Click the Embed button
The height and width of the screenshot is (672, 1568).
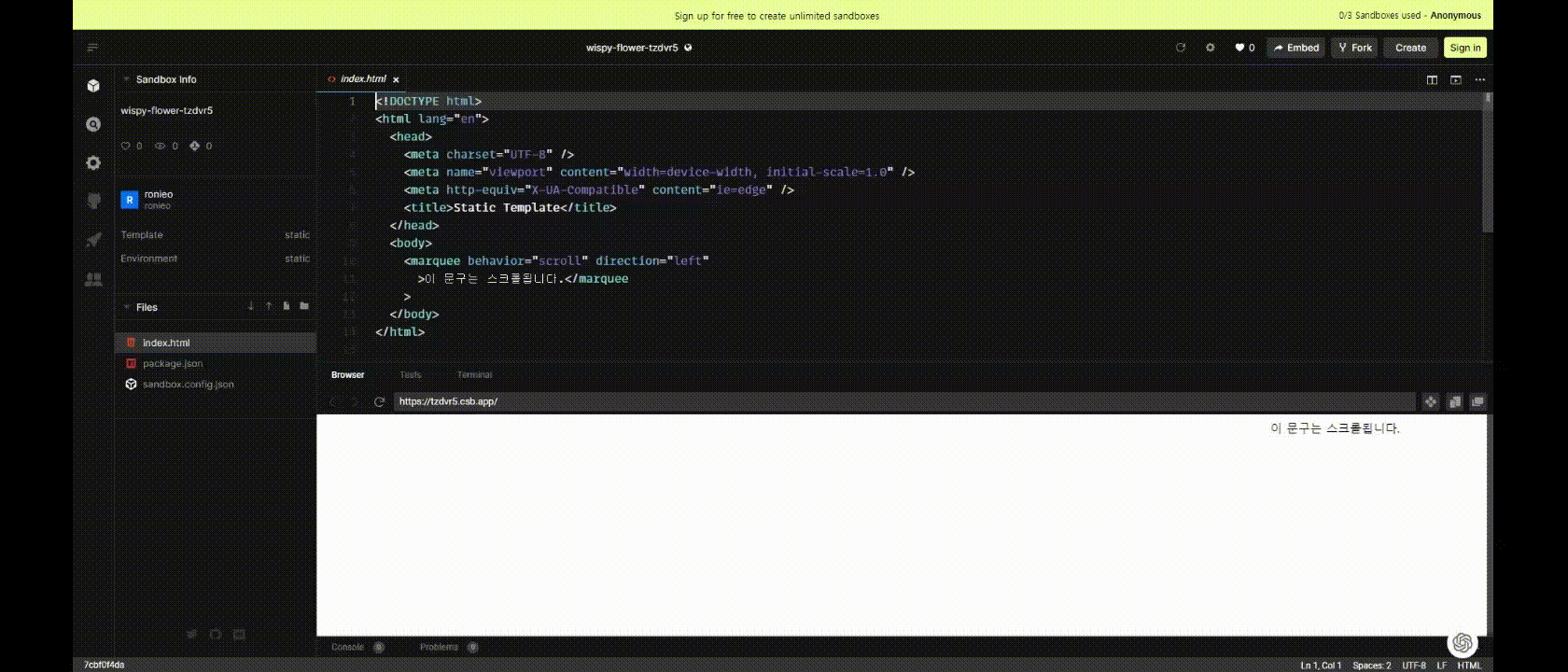point(1295,48)
